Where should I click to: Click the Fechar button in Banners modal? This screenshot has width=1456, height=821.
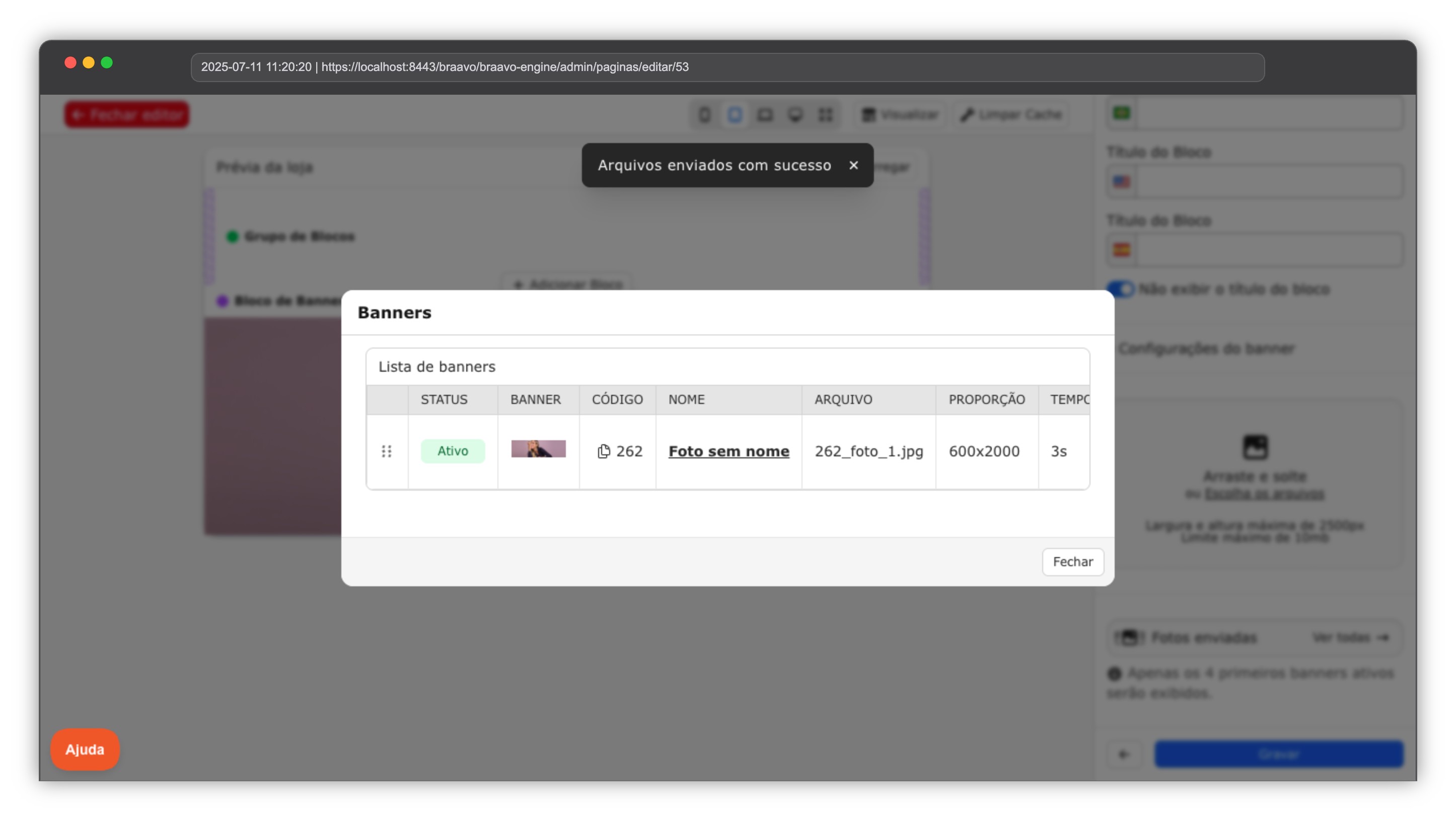click(1072, 562)
